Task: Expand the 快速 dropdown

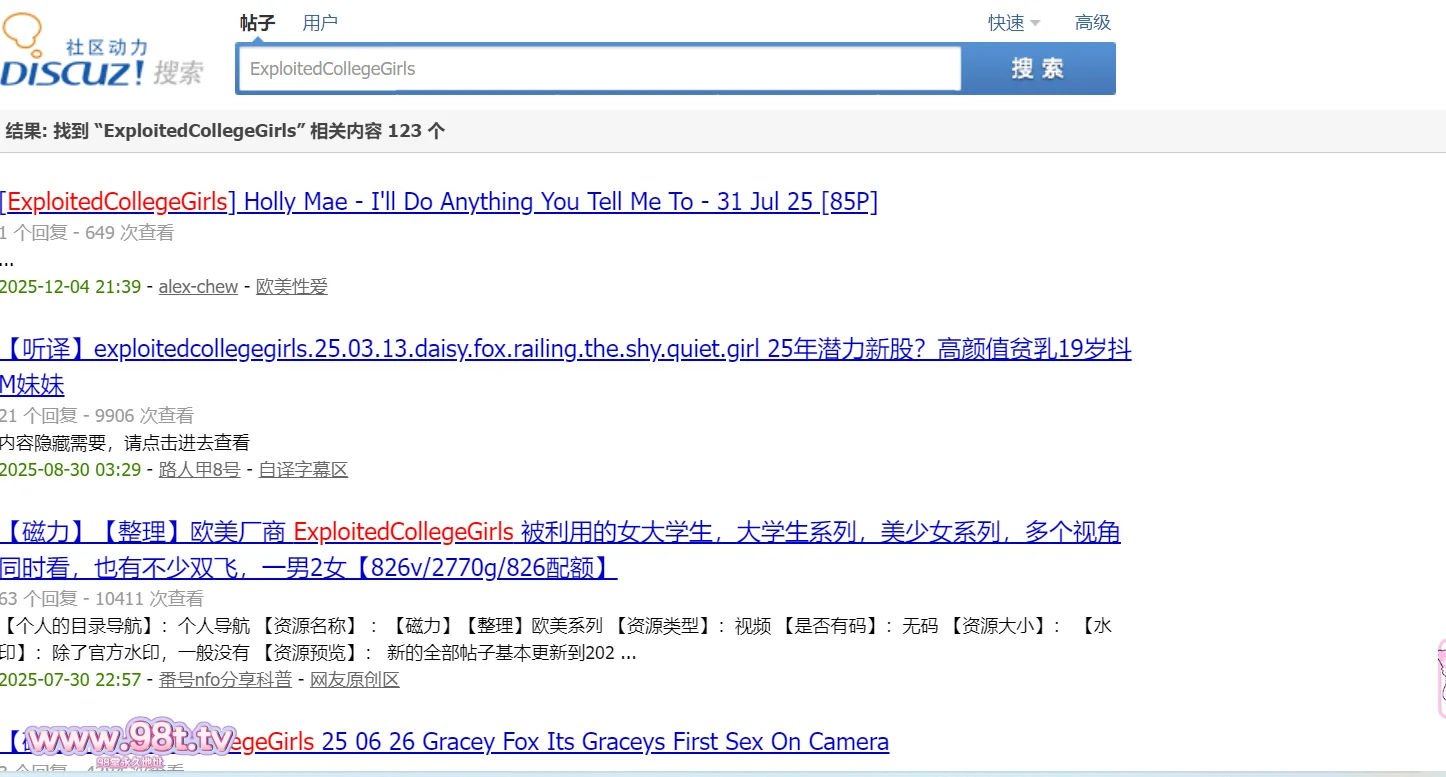Action: click(1013, 23)
